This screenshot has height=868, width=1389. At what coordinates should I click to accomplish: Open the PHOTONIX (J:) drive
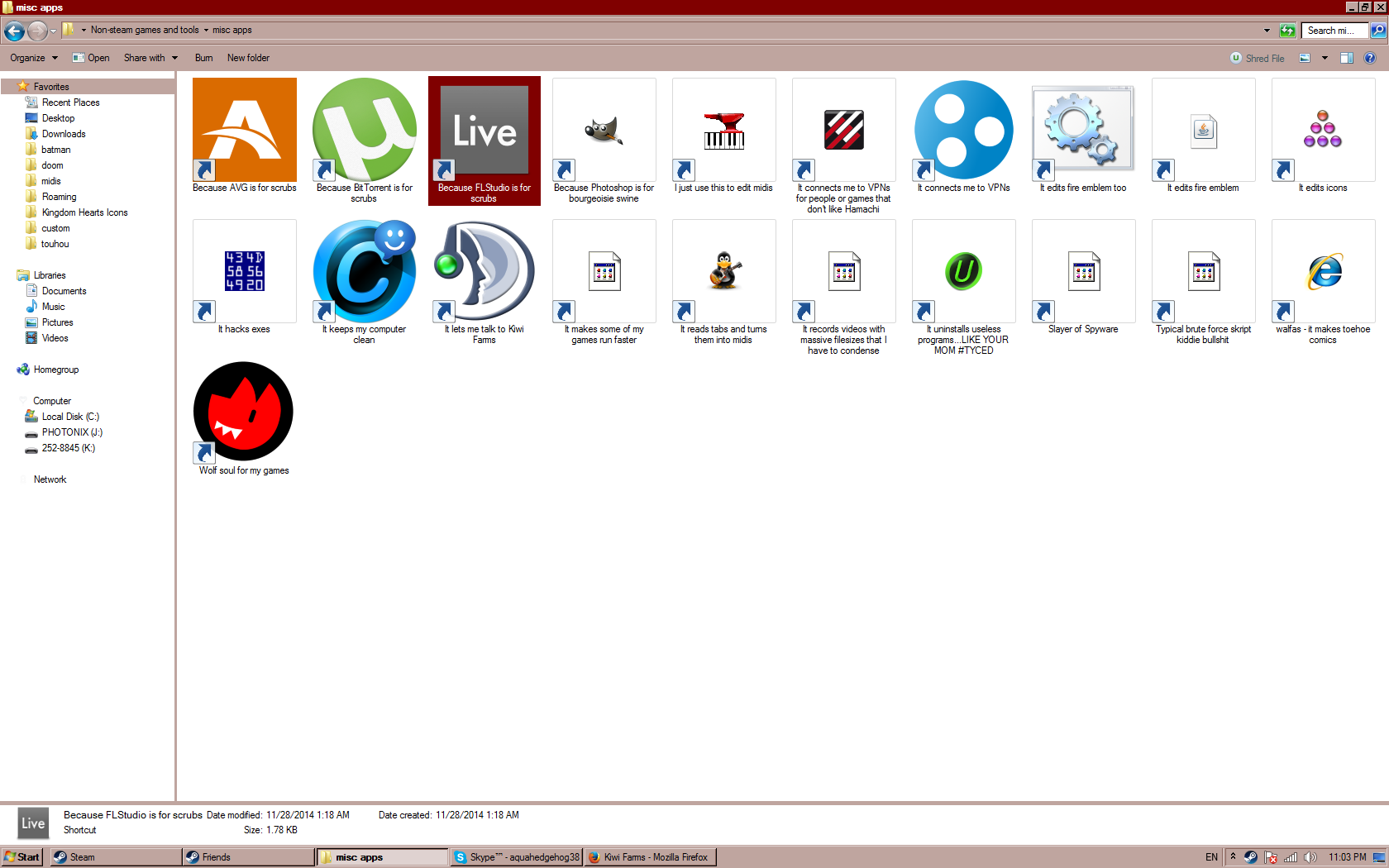click(x=64, y=432)
